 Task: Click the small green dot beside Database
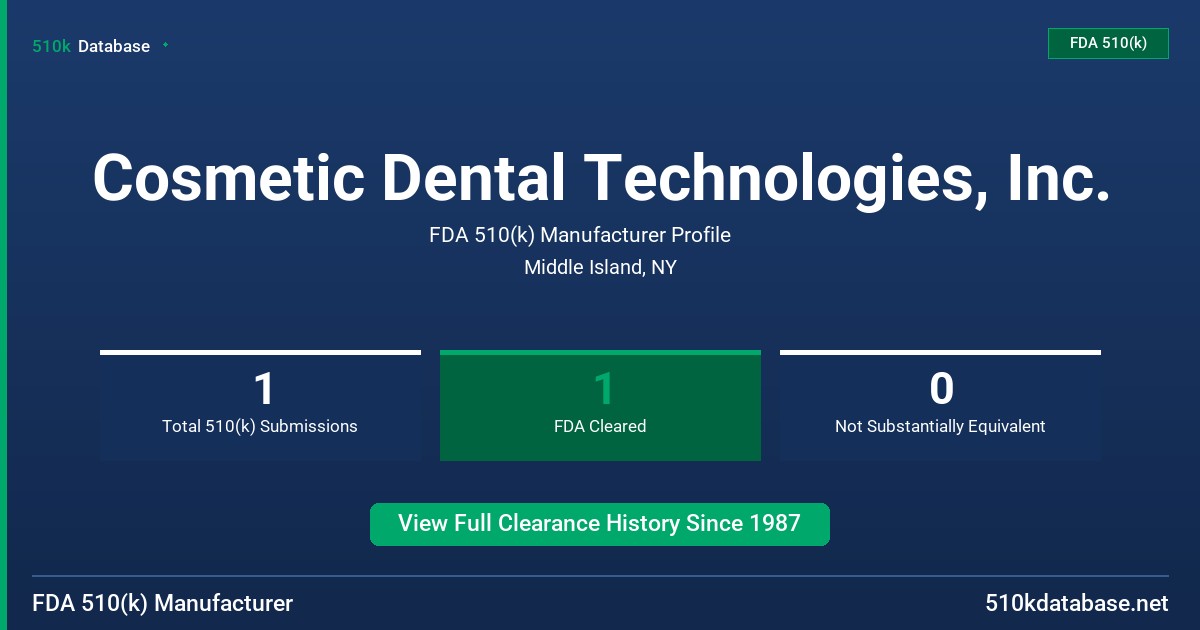tap(165, 45)
